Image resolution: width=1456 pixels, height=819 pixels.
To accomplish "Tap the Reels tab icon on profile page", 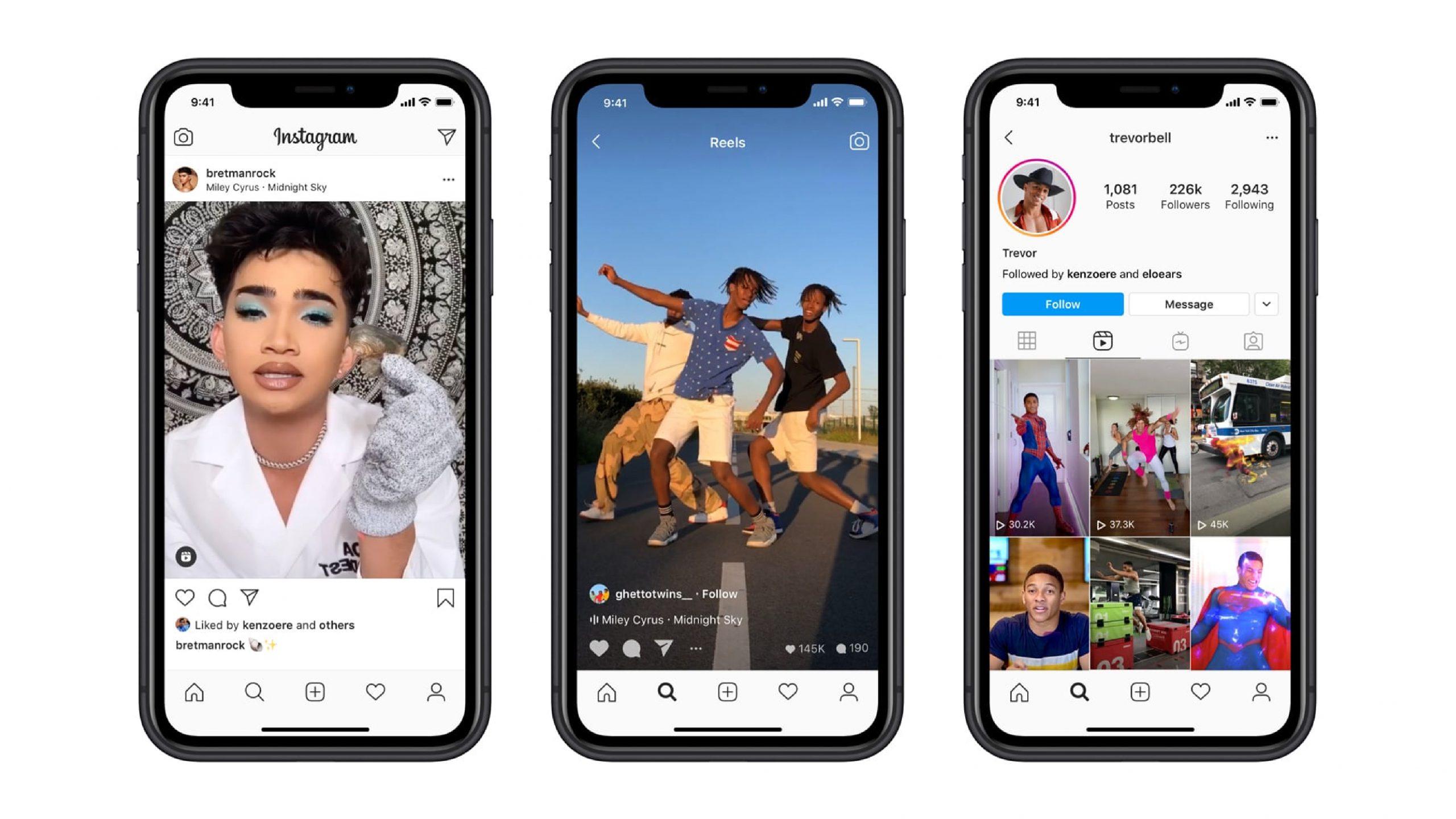I will [1101, 341].
